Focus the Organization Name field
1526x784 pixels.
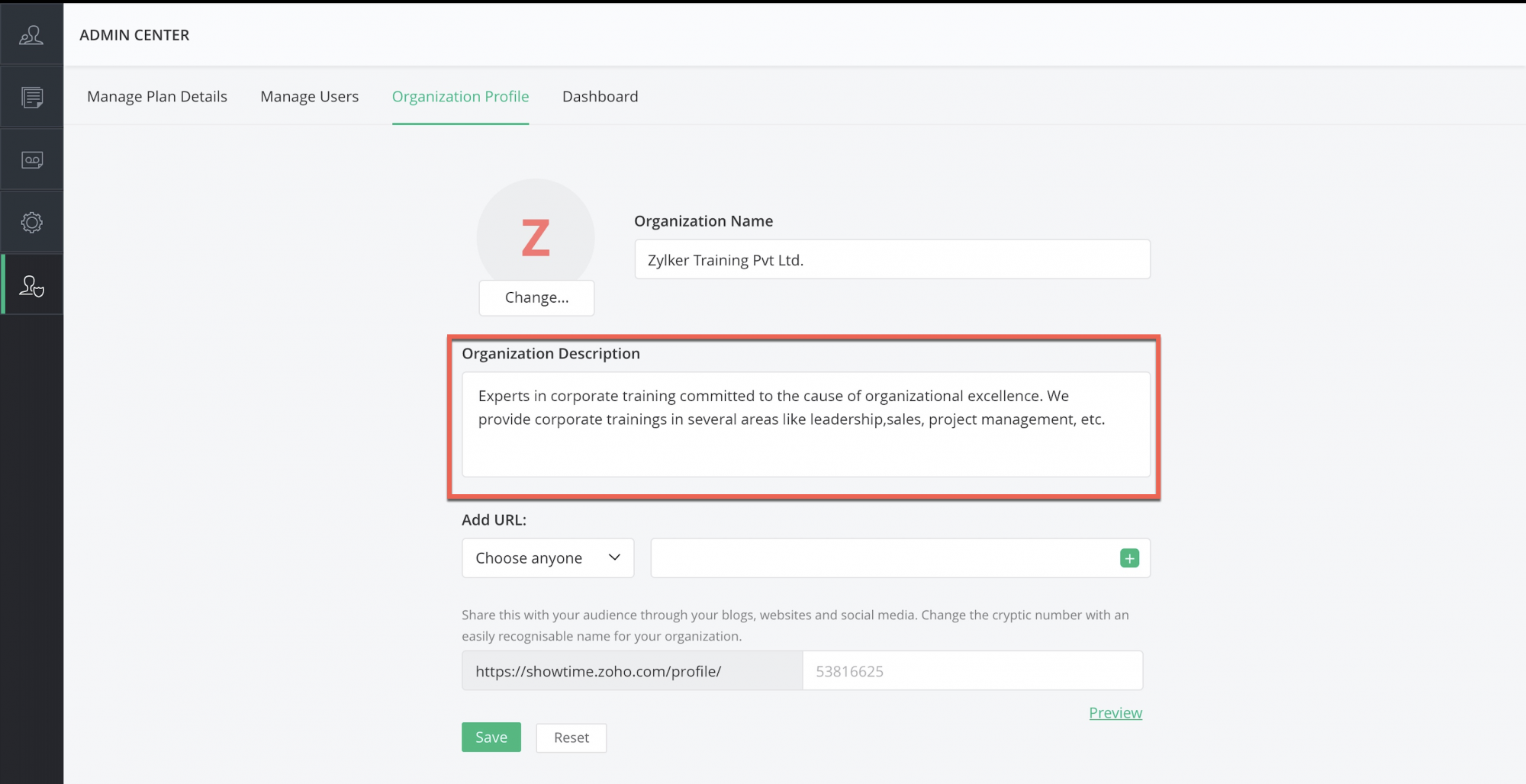892,260
